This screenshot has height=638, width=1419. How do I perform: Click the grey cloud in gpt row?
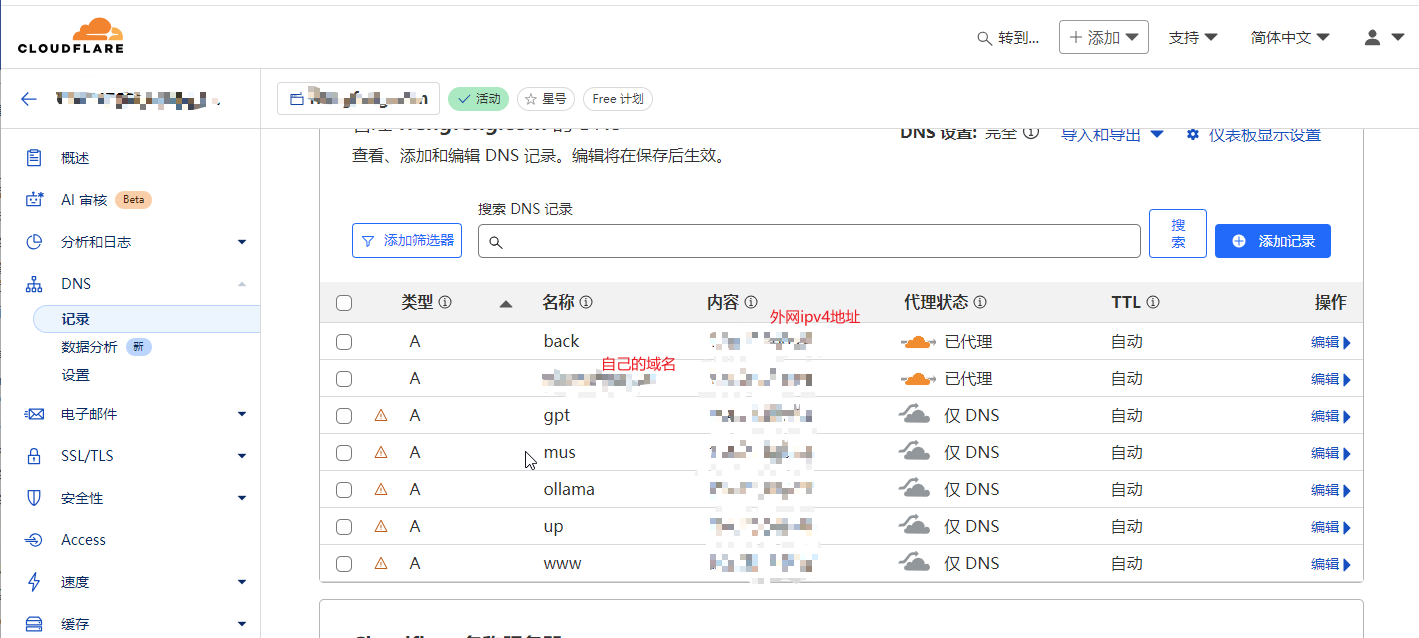click(x=914, y=413)
